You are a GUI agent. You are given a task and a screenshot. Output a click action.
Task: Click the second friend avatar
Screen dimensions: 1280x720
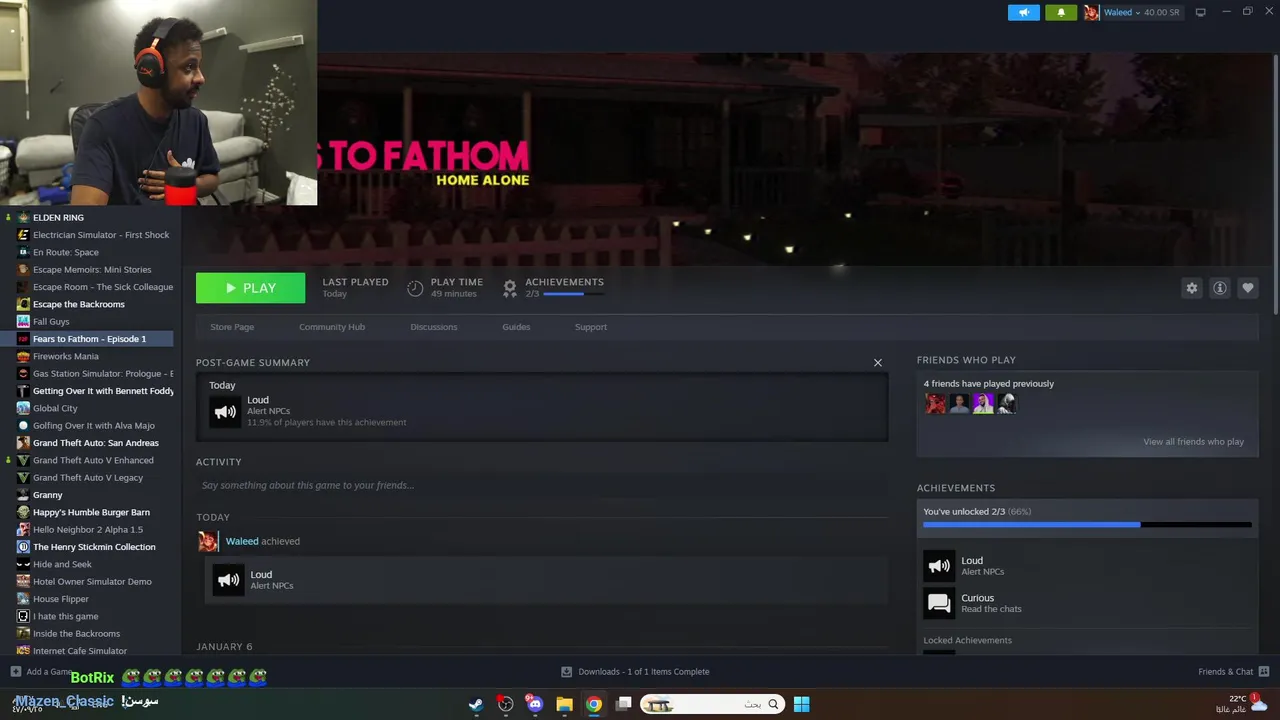pos(959,403)
